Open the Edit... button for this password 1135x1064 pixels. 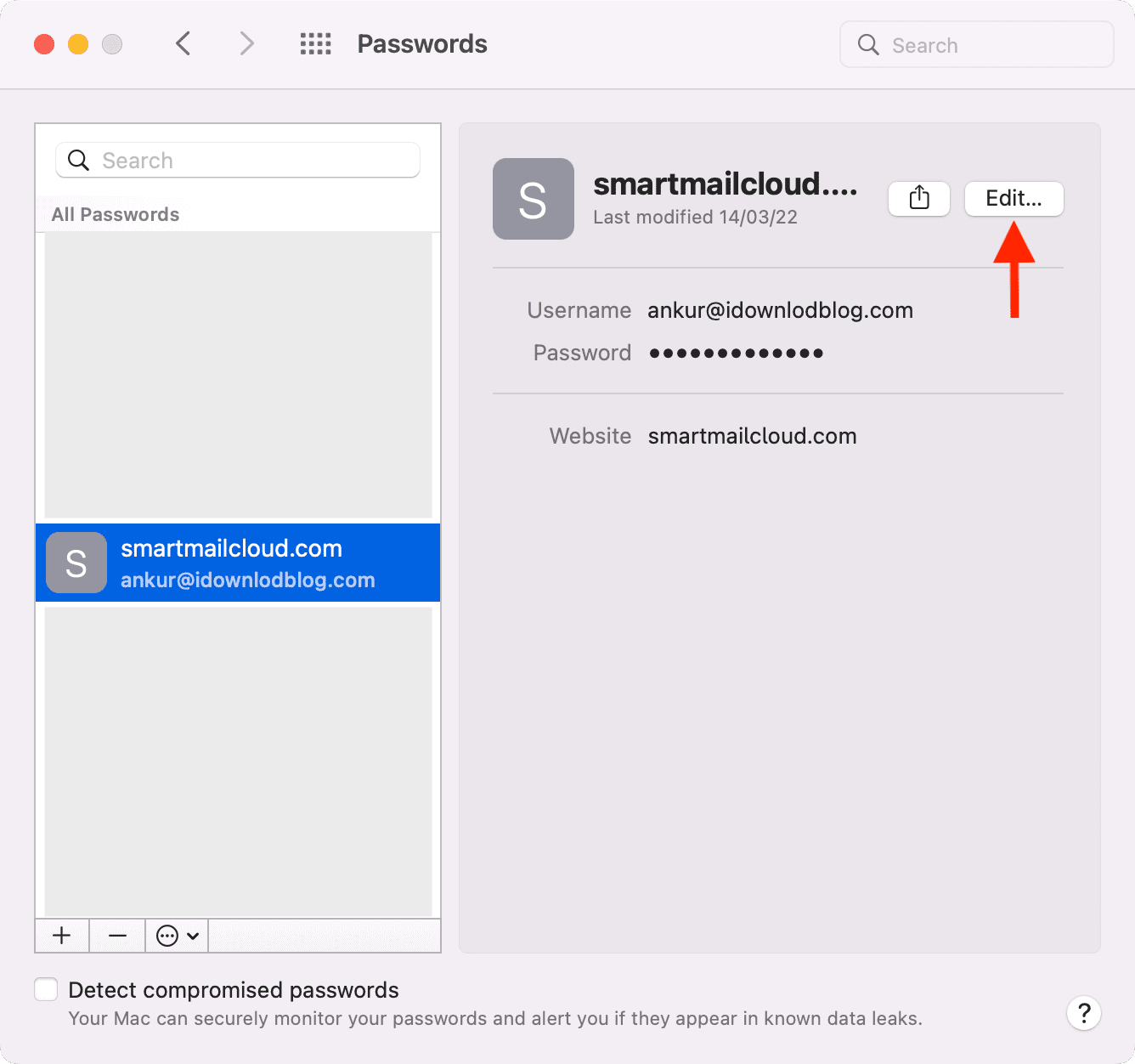pos(1014,199)
